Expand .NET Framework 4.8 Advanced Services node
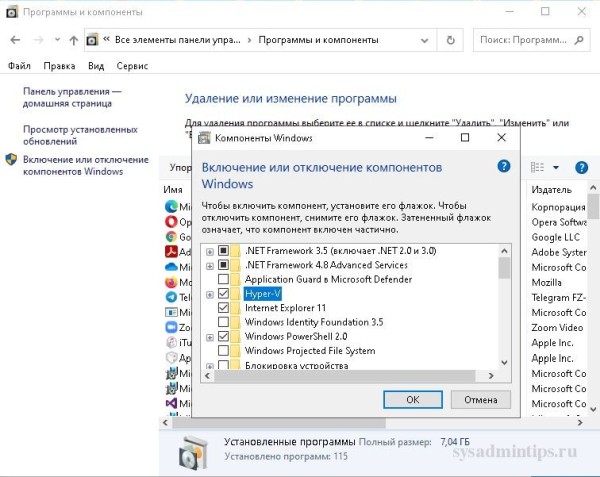 tap(210, 266)
